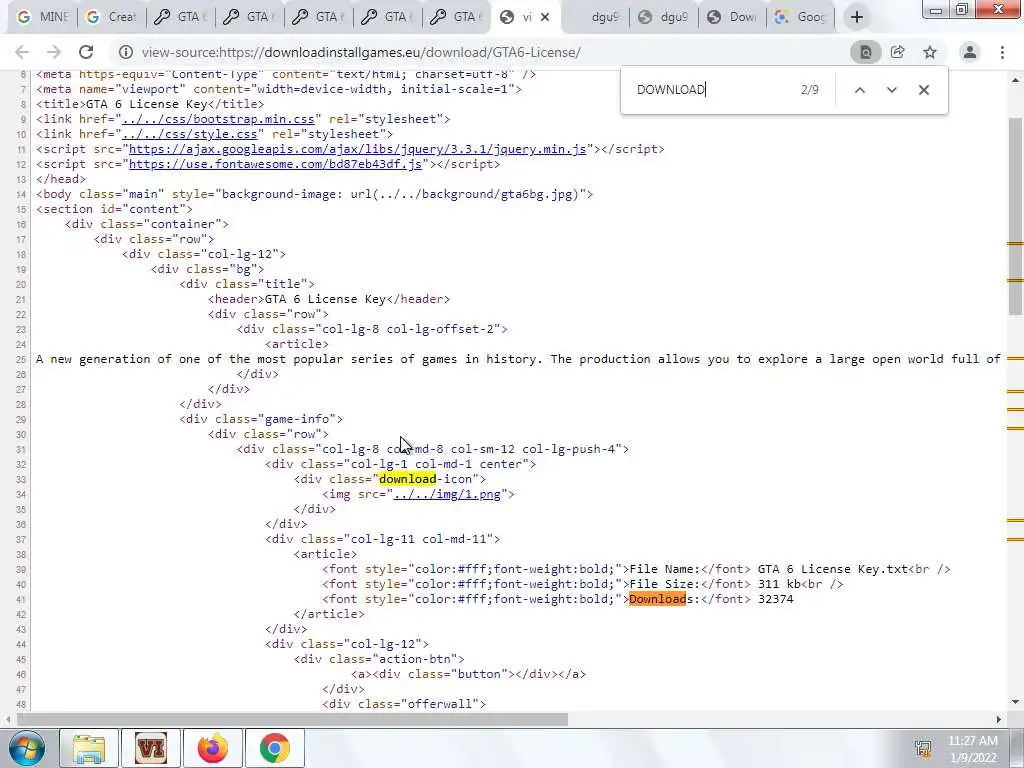Switch to the Creat tab
Viewport: 1024px width, 768px height.
(112, 17)
